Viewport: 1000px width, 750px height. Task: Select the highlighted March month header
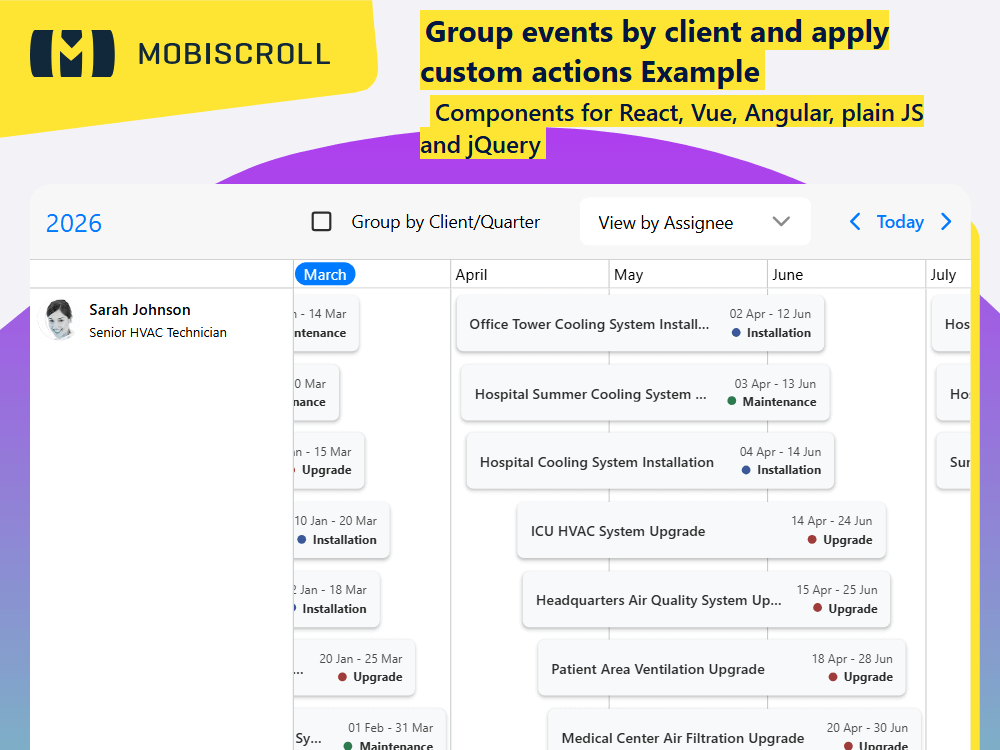pyautogui.click(x=325, y=273)
